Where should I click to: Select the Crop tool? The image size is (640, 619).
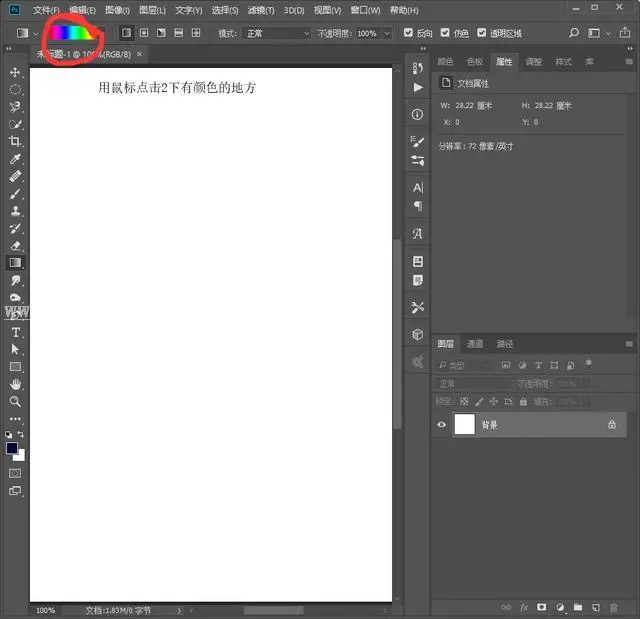(x=15, y=141)
